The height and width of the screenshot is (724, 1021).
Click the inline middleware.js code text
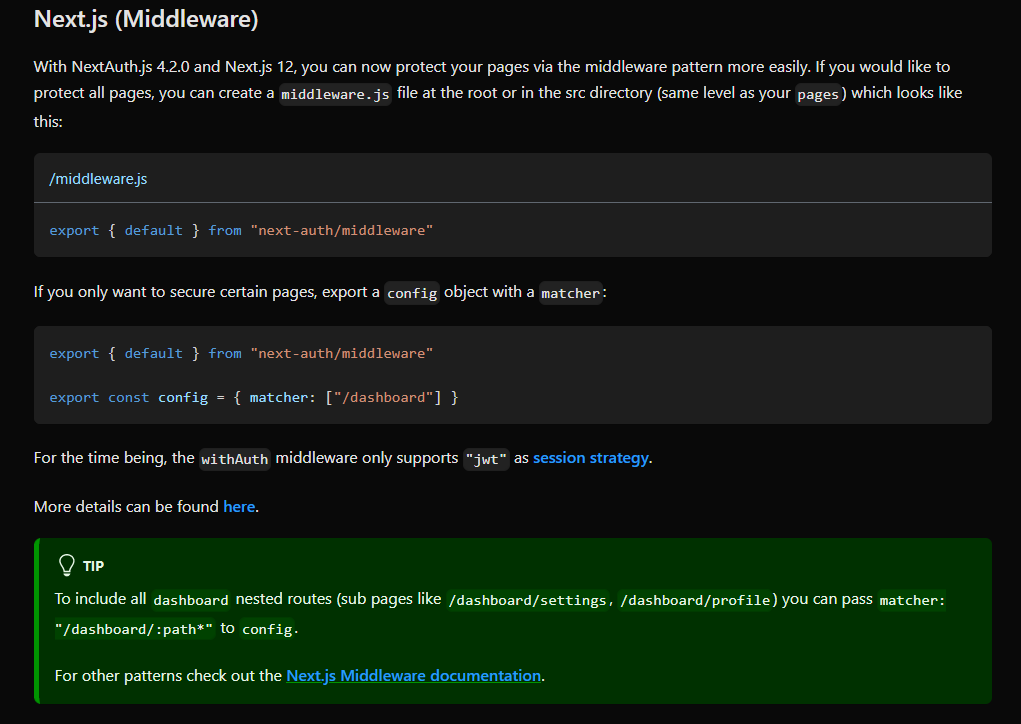335,94
